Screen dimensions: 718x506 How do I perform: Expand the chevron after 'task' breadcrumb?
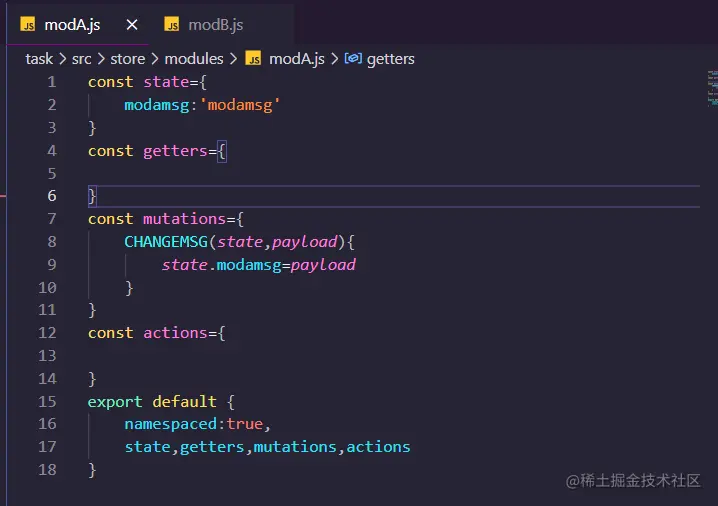coord(62,59)
